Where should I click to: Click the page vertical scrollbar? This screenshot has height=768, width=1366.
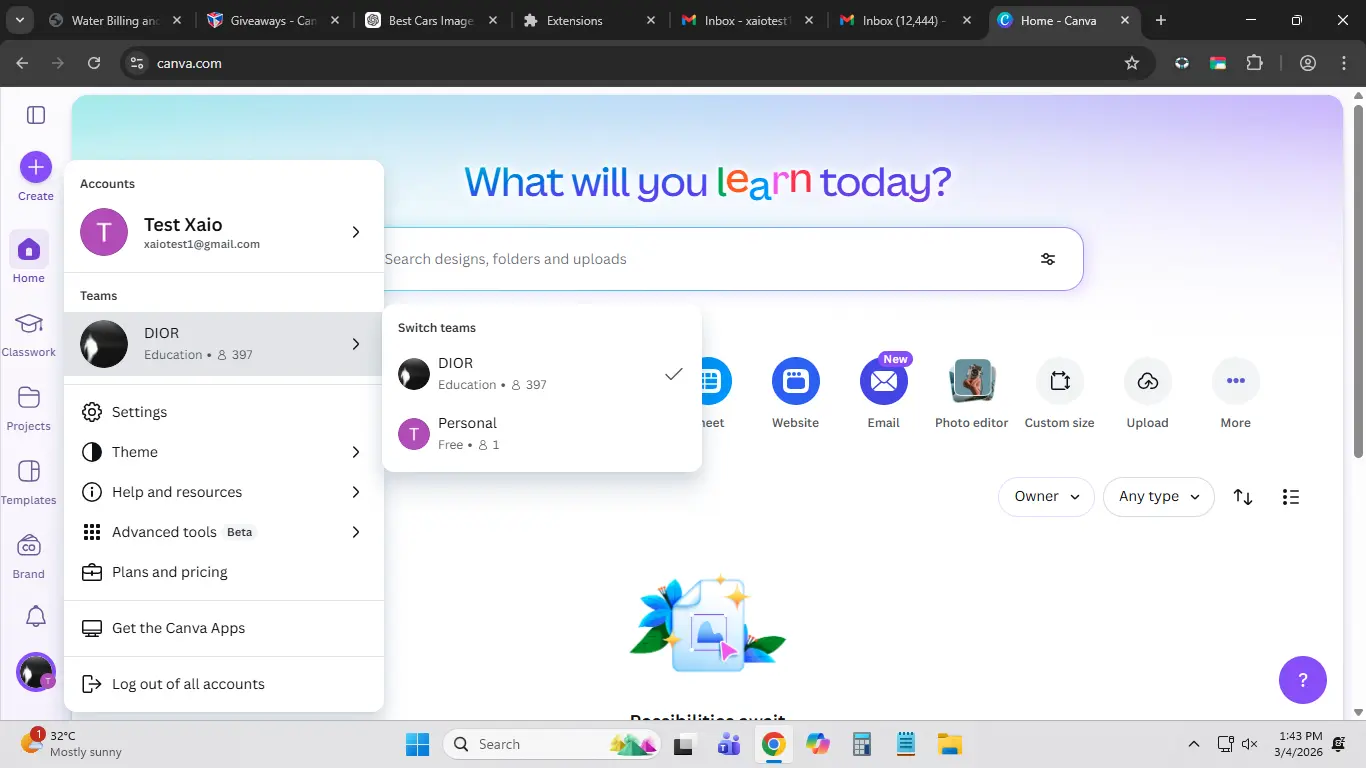pos(1358,280)
